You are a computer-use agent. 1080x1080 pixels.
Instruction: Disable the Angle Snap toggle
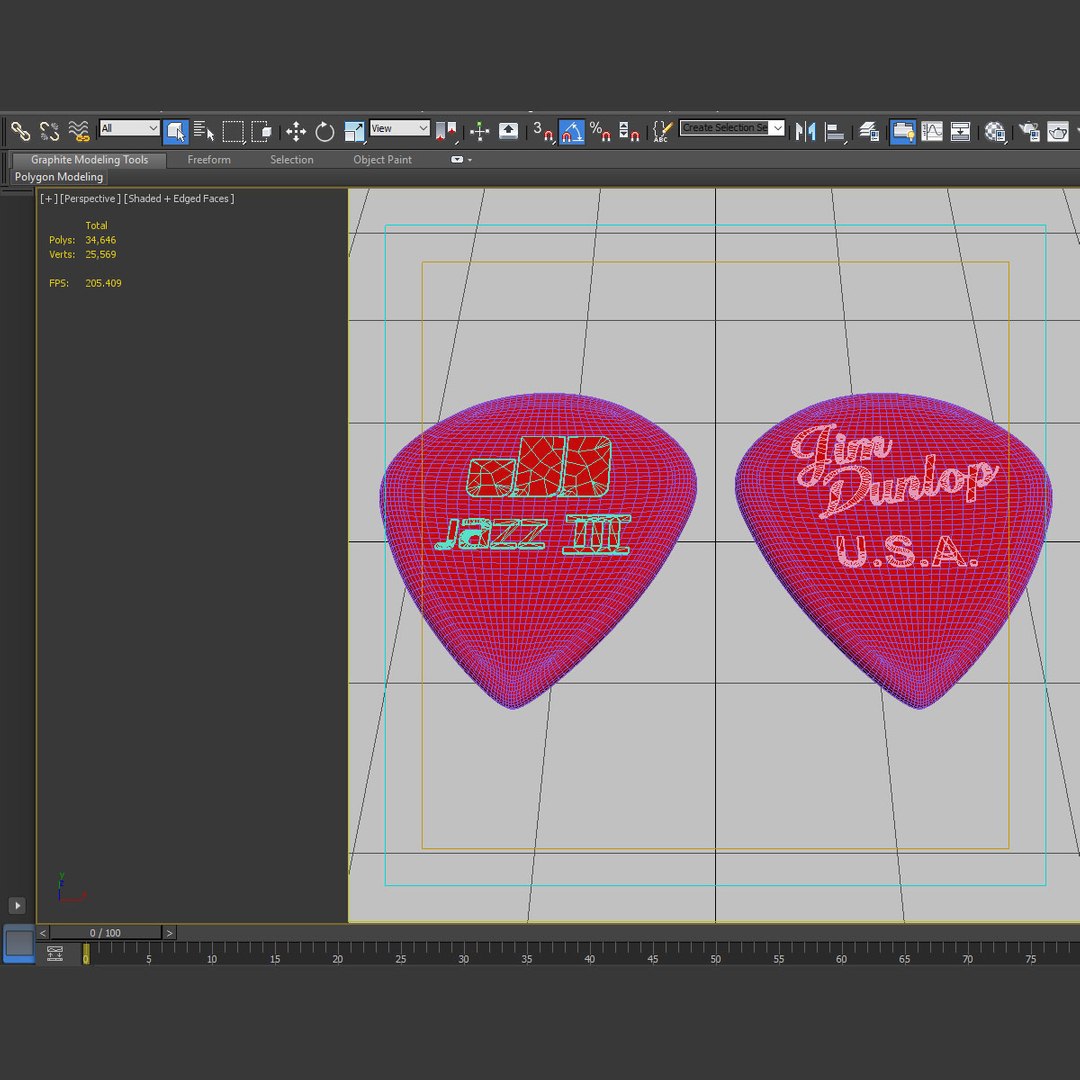(572, 131)
